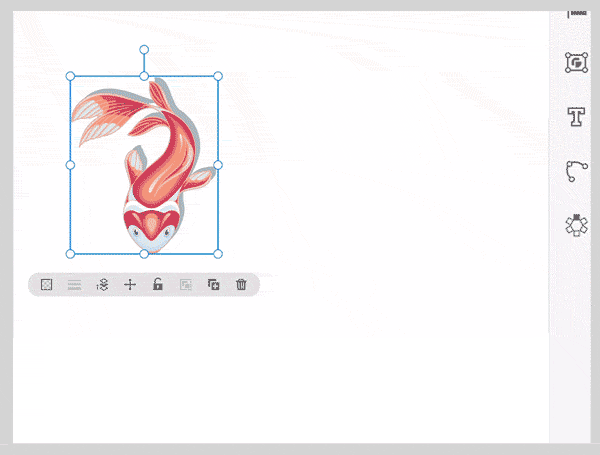The image size is (600, 455).
Task: Click the bottom-middle selection handle
Action: click(x=144, y=254)
